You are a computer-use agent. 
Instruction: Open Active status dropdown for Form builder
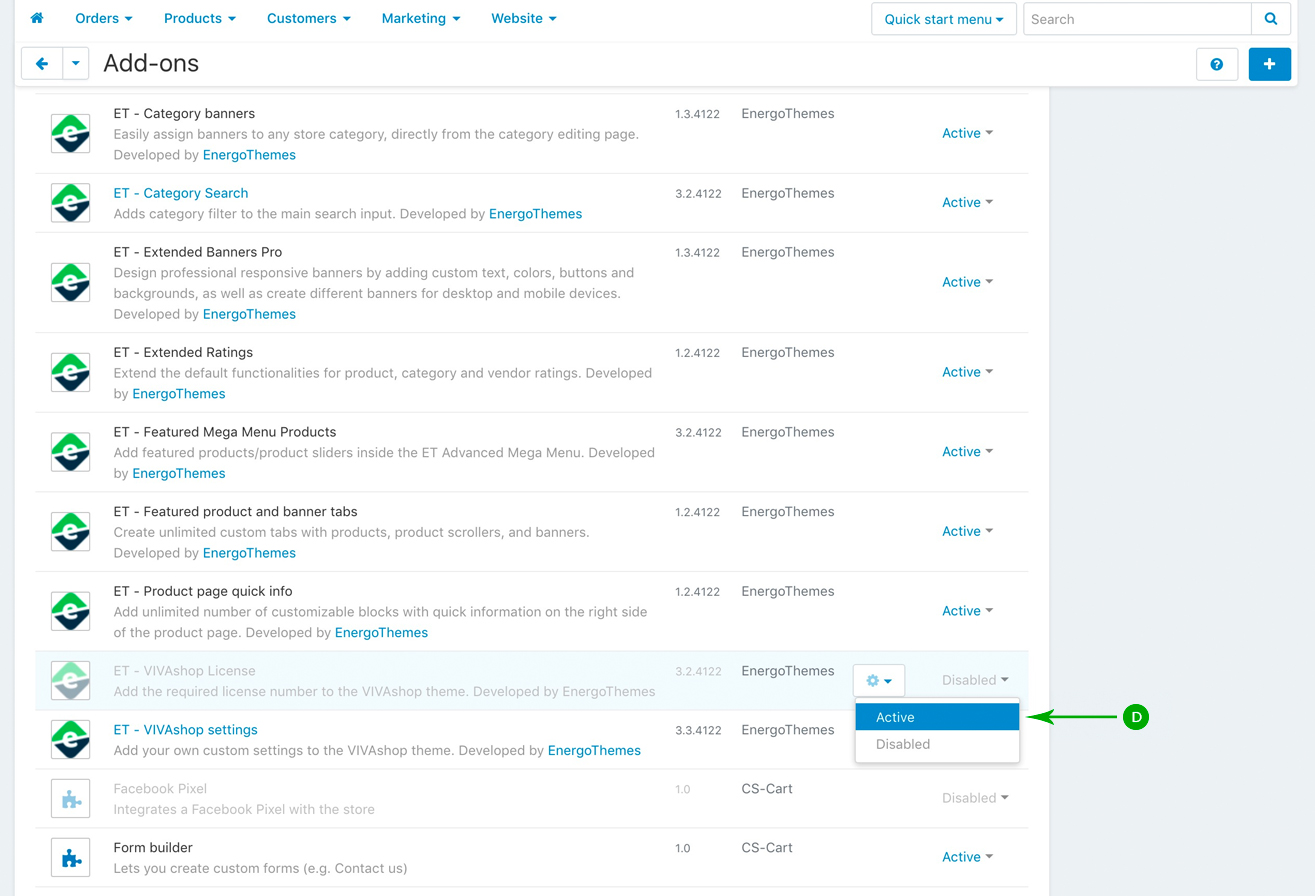(x=968, y=857)
